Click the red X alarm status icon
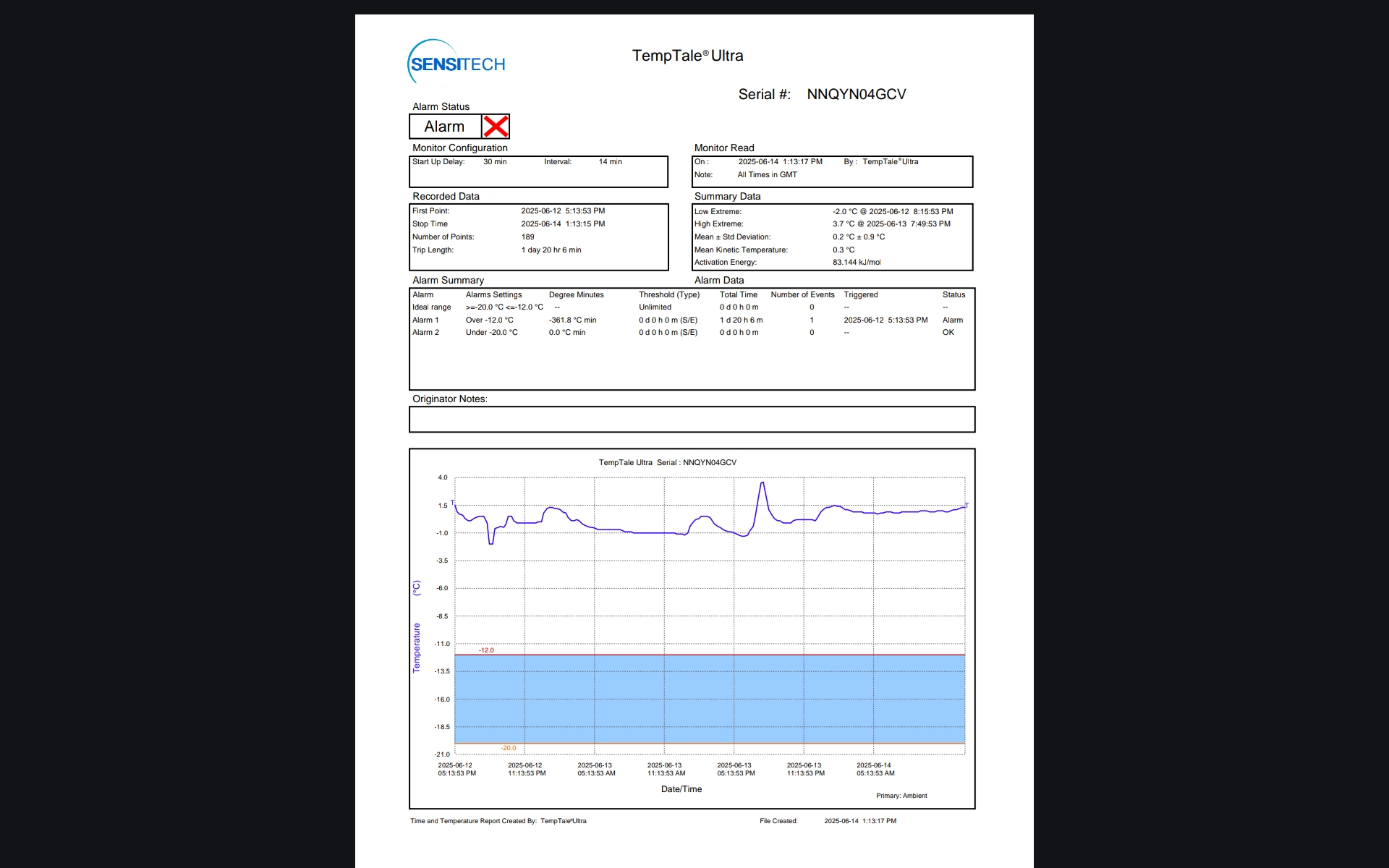Viewport: 1389px width, 868px height. 496,127
